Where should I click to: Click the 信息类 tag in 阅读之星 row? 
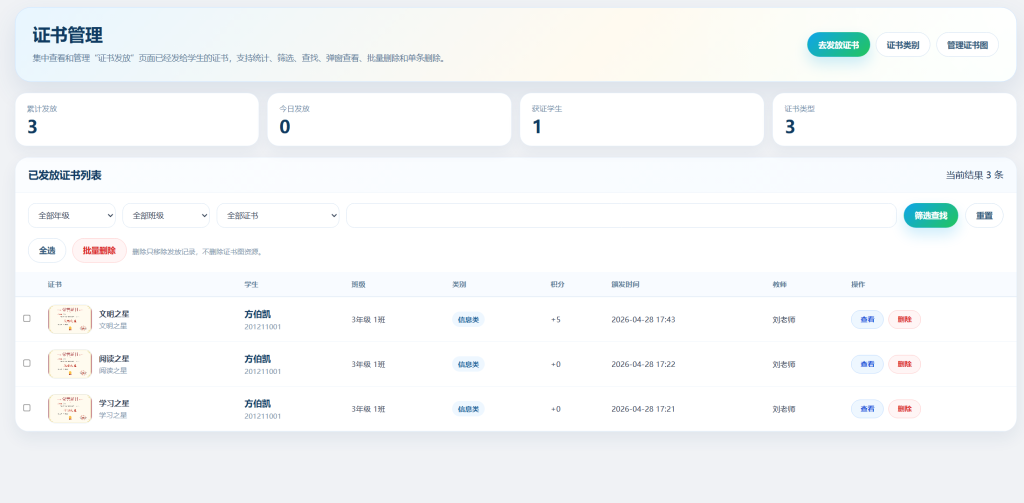point(468,364)
